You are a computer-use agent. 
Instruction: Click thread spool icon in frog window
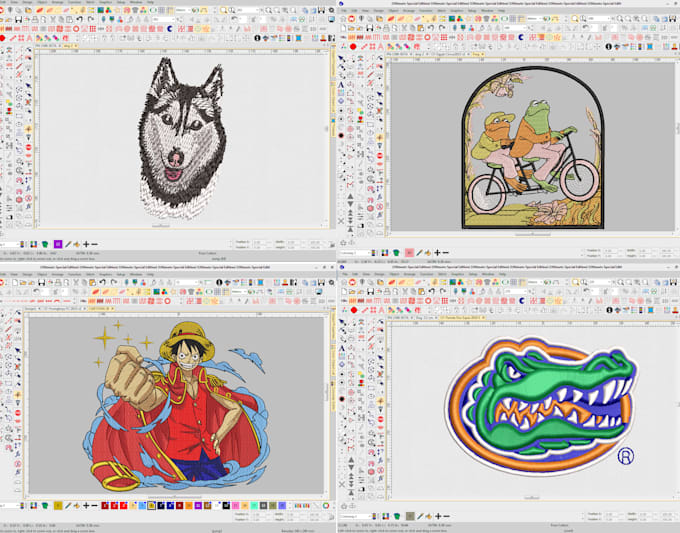tap(650, 46)
